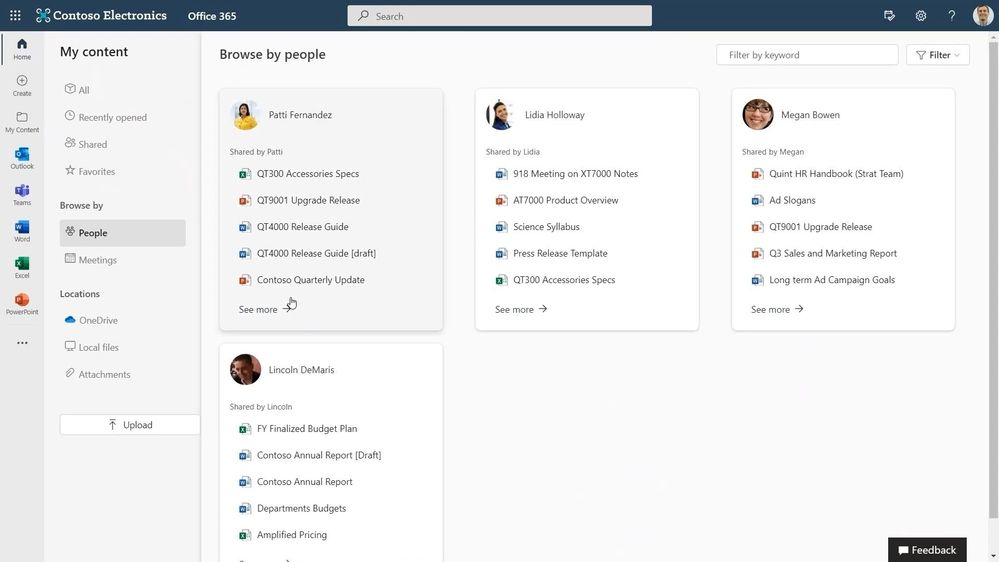The image size is (999, 562).
Task: Open QT4000 Release Guide [draft]
Action: [x=316, y=253]
